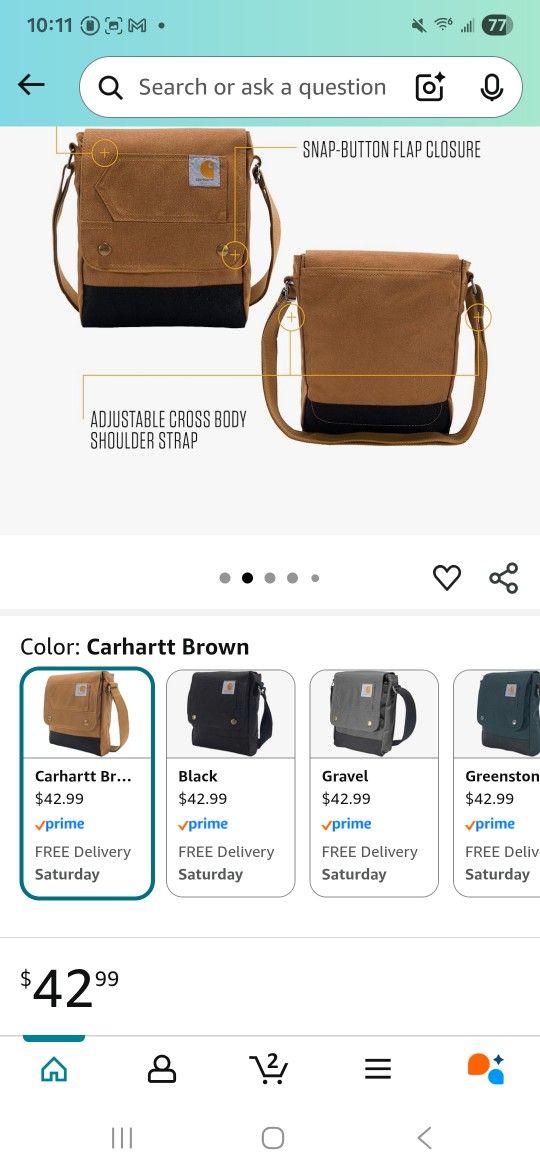Open the account profile icon
Viewport: 540px width, 1170px height.
162,1069
